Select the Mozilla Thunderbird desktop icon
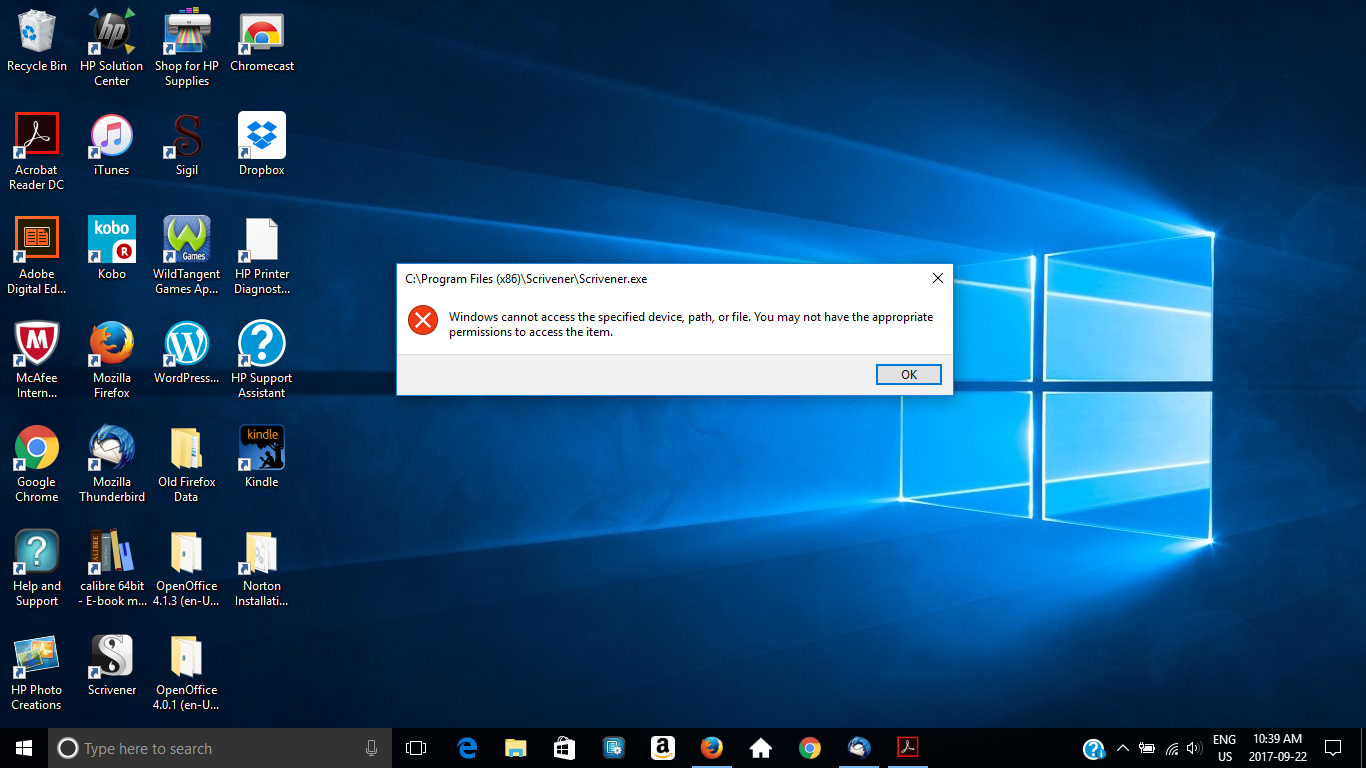 tap(112, 464)
